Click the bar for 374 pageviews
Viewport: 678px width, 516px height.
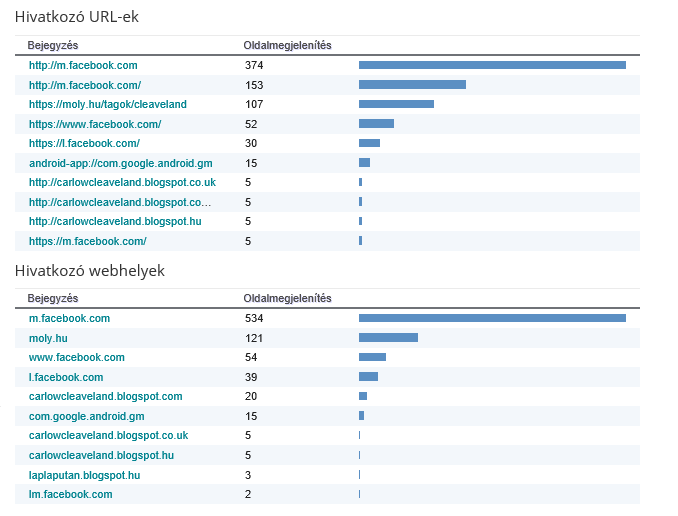[x=492, y=65]
